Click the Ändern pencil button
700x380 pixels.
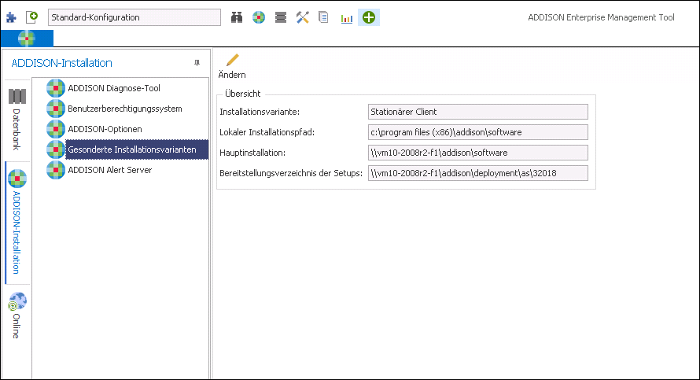[232, 66]
